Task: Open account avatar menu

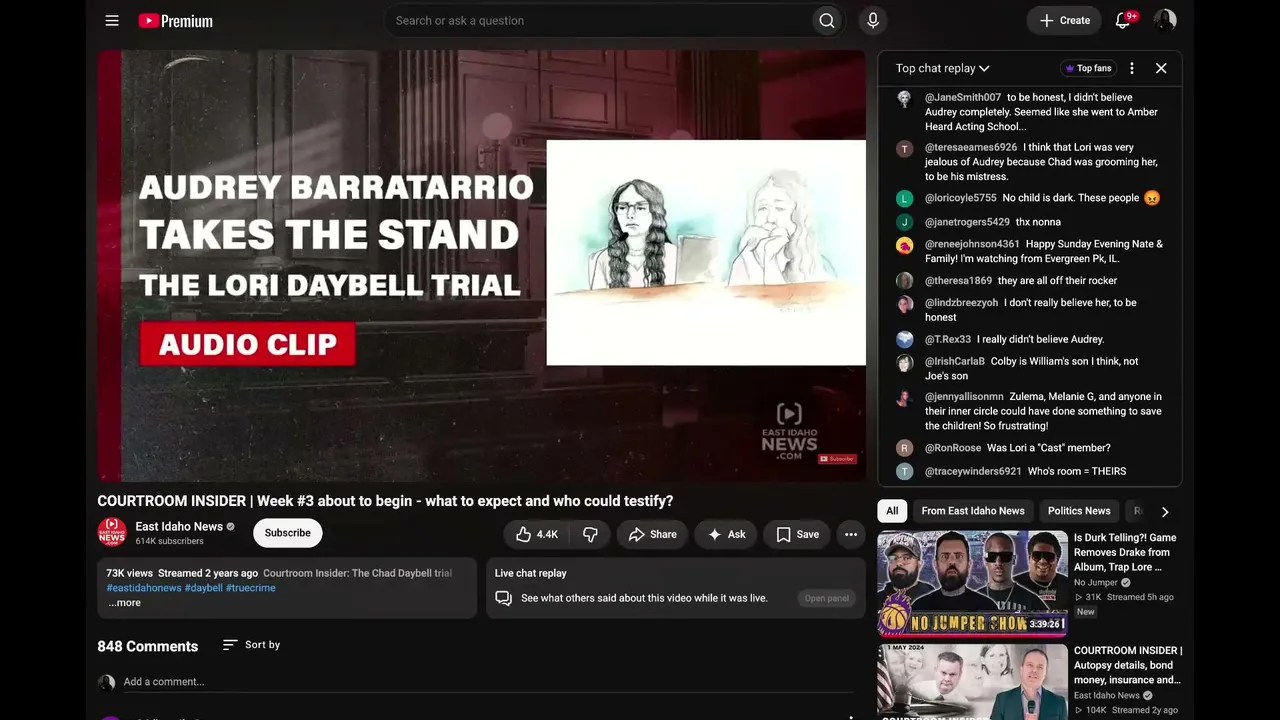Action: point(1165,20)
